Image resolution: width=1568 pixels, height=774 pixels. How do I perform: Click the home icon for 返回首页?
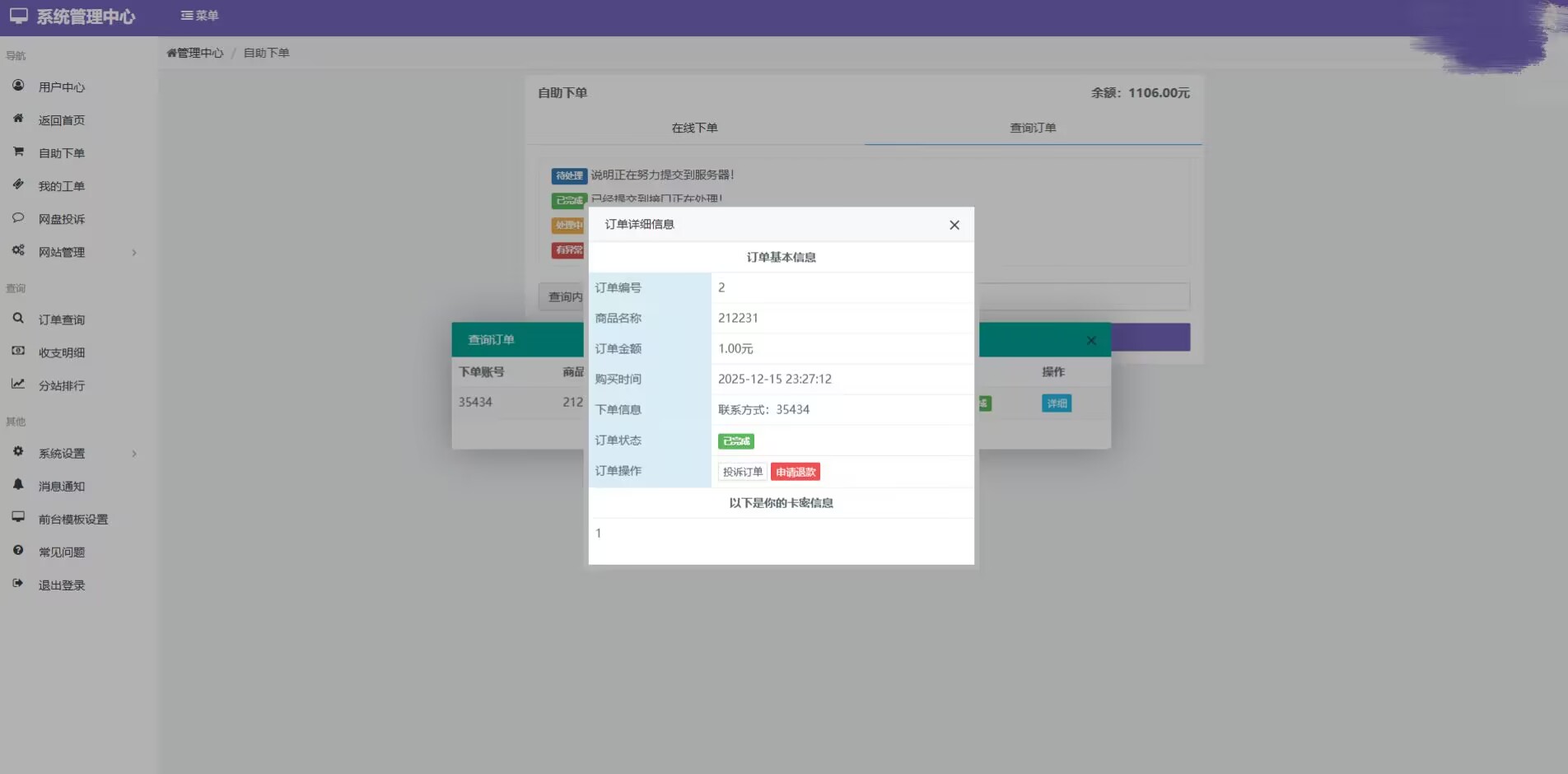(x=18, y=119)
